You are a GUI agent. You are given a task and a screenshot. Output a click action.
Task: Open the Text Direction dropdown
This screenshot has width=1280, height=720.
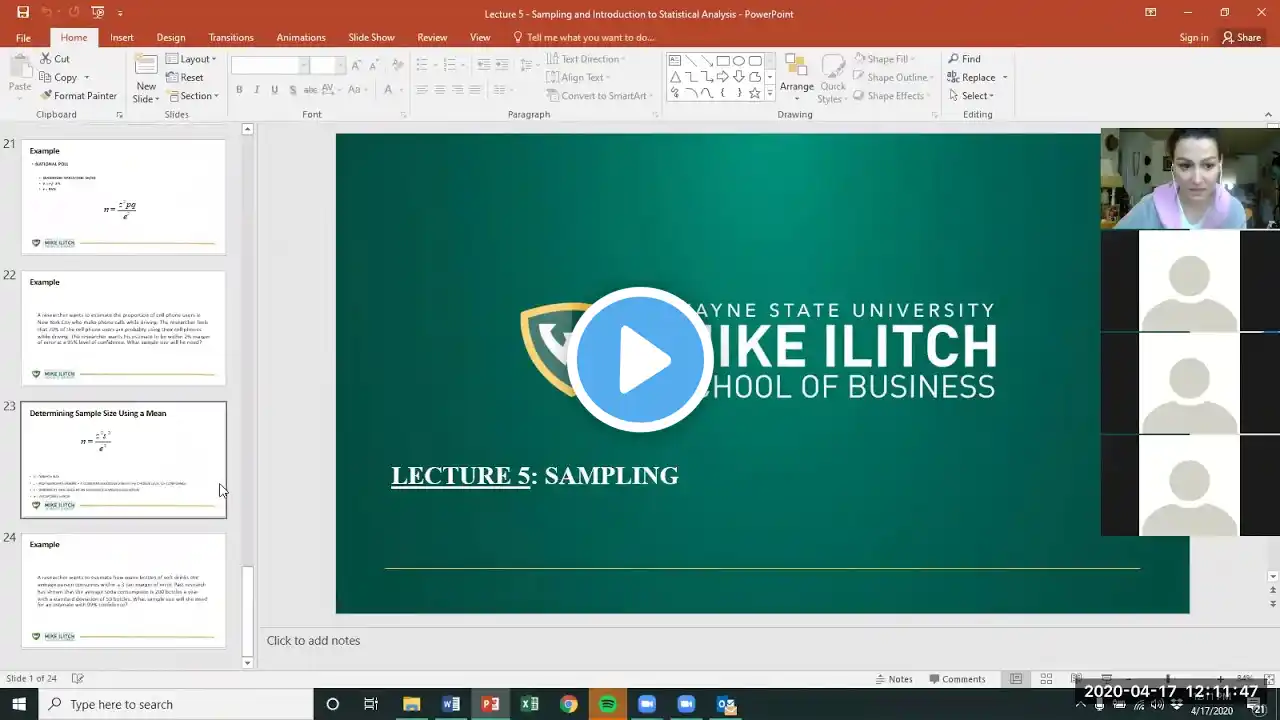pos(586,59)
